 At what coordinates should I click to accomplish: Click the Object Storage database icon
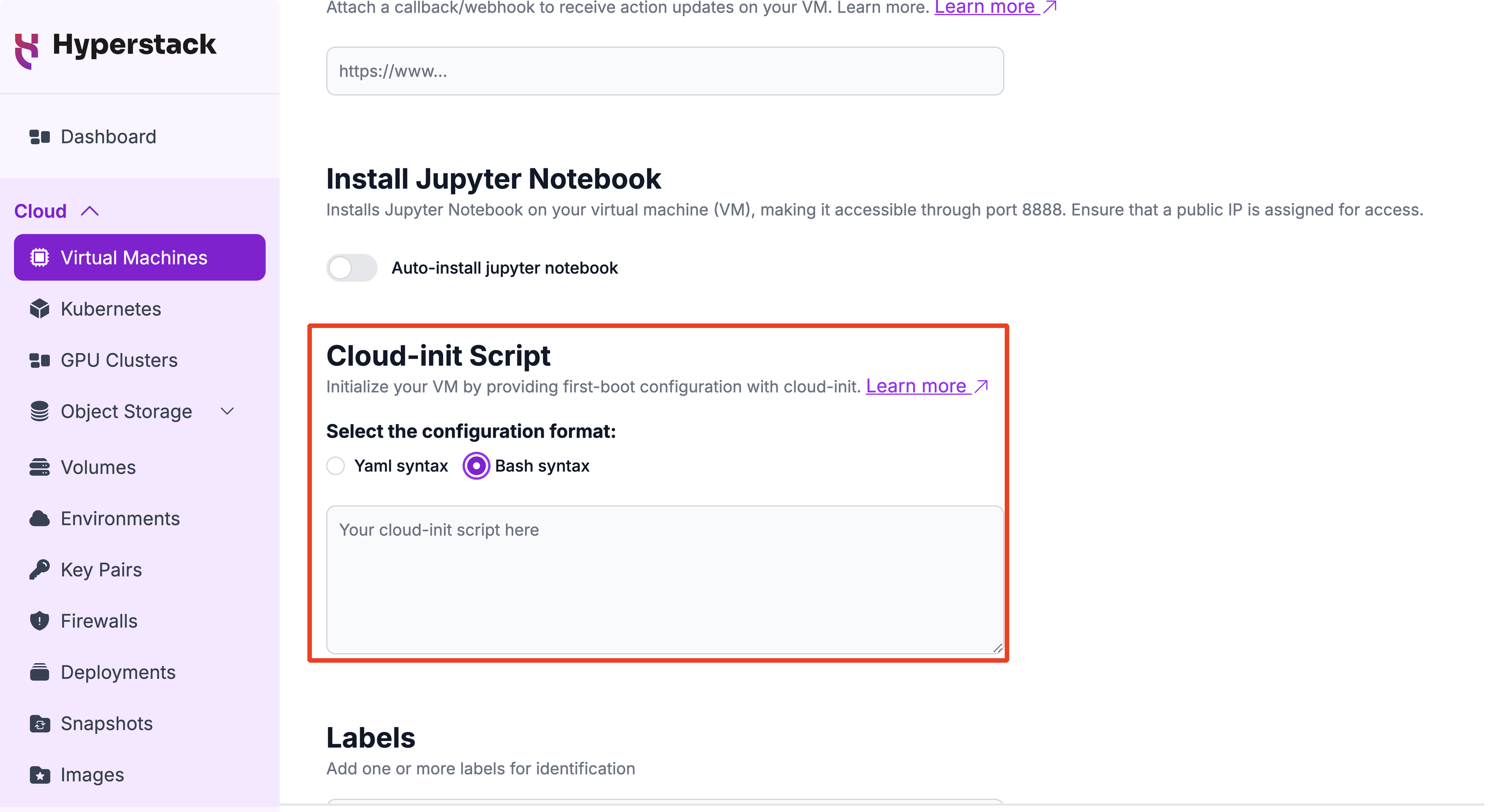(x=40, y=411)
